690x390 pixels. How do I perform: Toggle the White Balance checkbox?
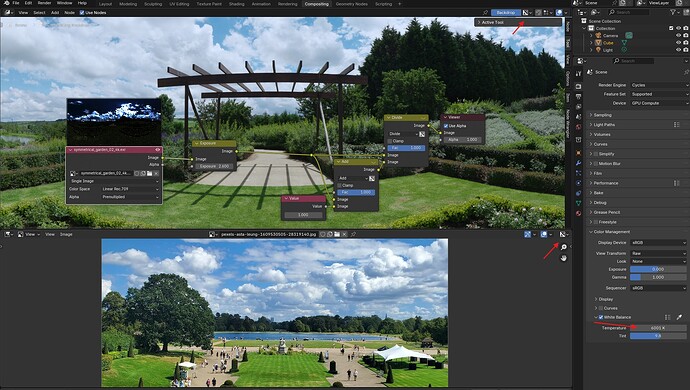pyautogui.click(x=601, y=317)
